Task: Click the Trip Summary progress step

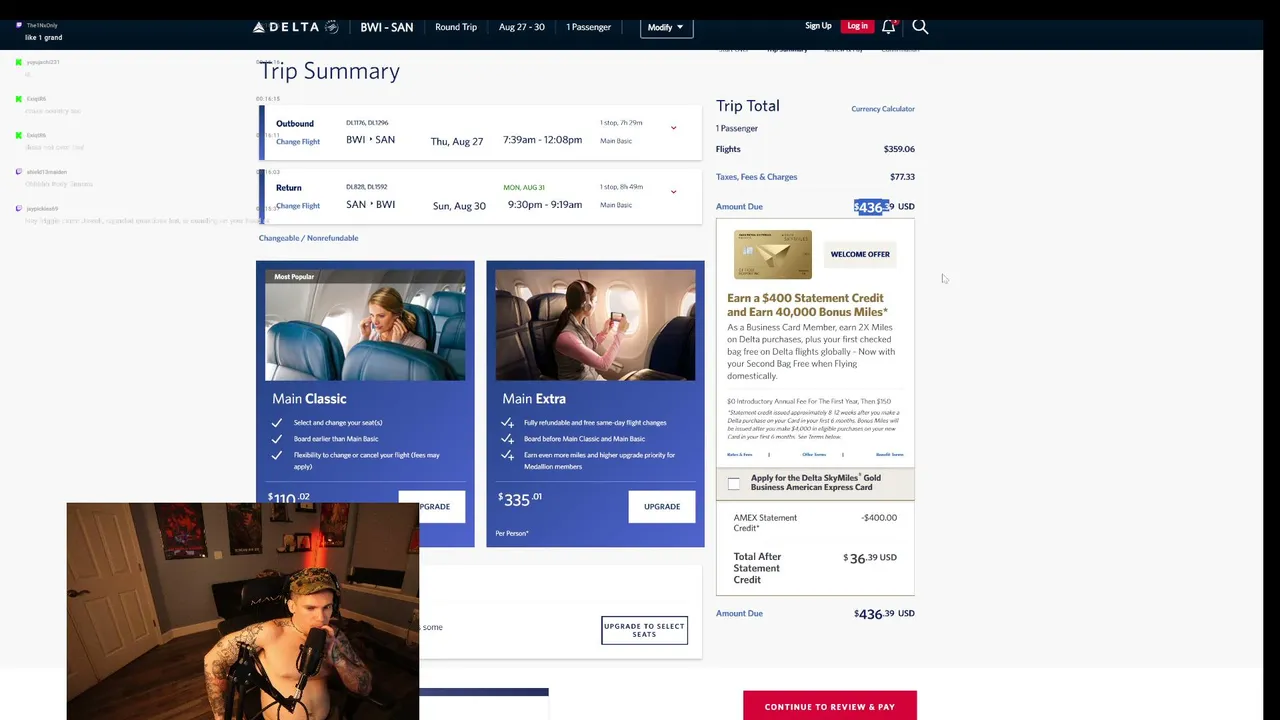Action: coord(787,50)
